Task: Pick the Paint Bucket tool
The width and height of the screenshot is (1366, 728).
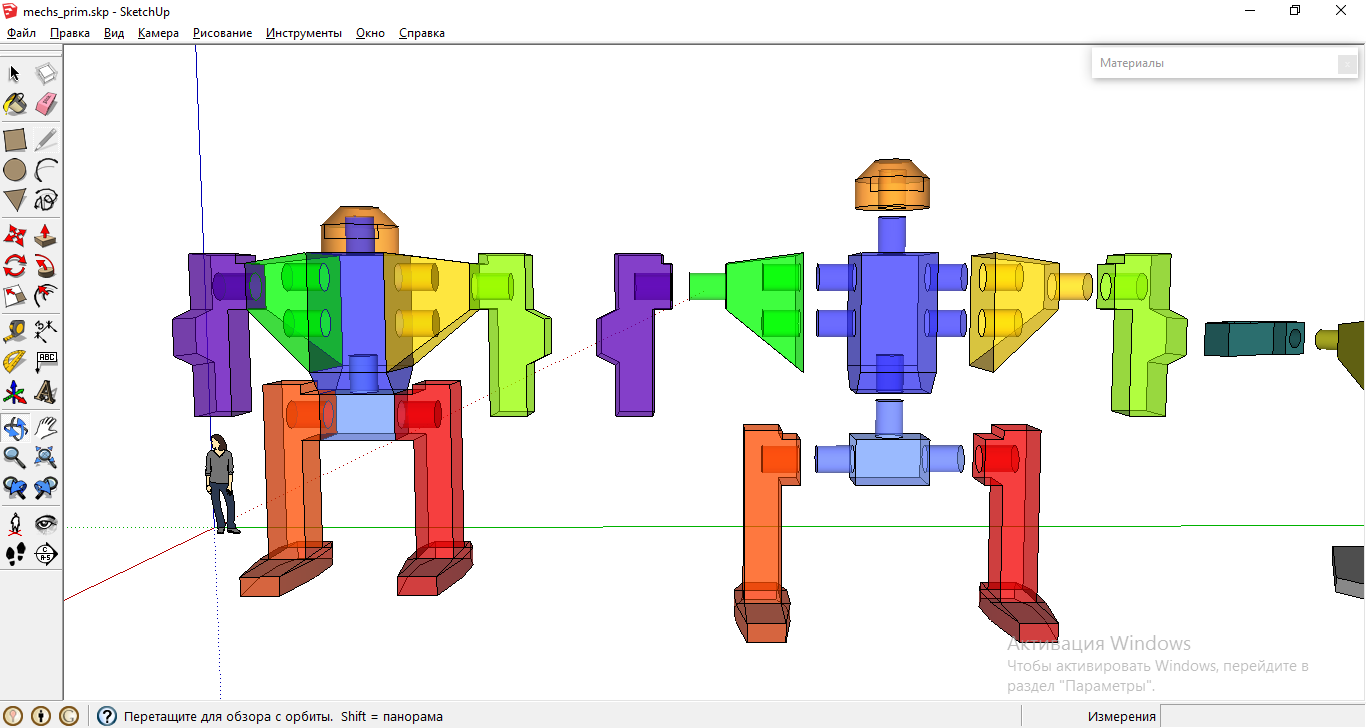Action: (x=15, y=104)
